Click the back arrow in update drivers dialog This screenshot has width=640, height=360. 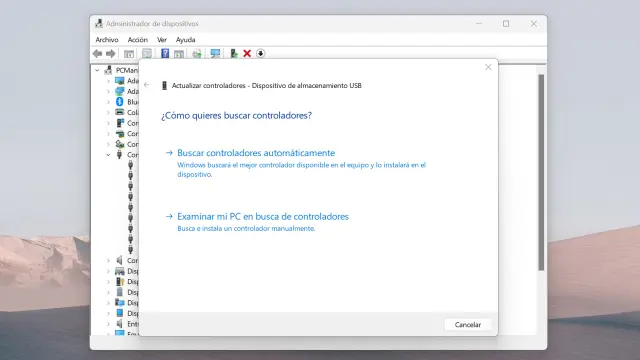(x=147, y=85)
